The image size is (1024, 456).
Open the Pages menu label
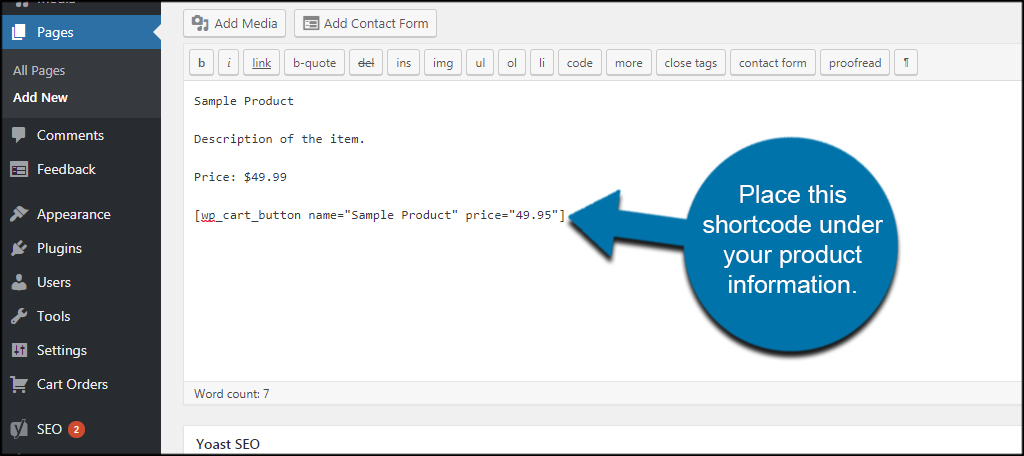pos(55,32)
